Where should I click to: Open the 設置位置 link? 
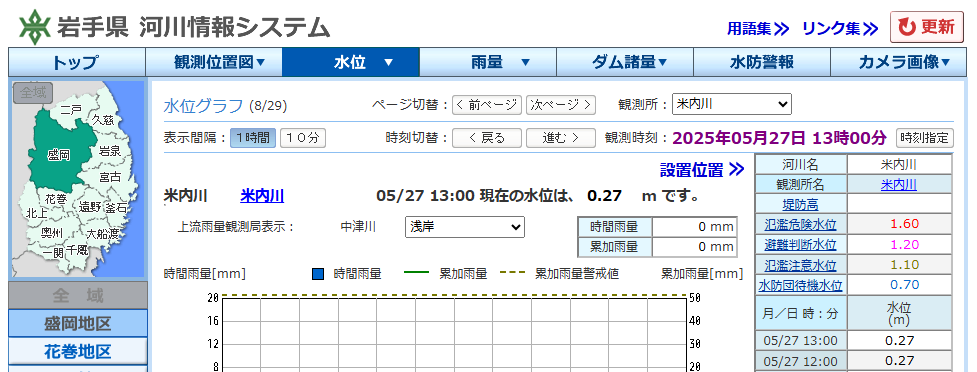702,169
